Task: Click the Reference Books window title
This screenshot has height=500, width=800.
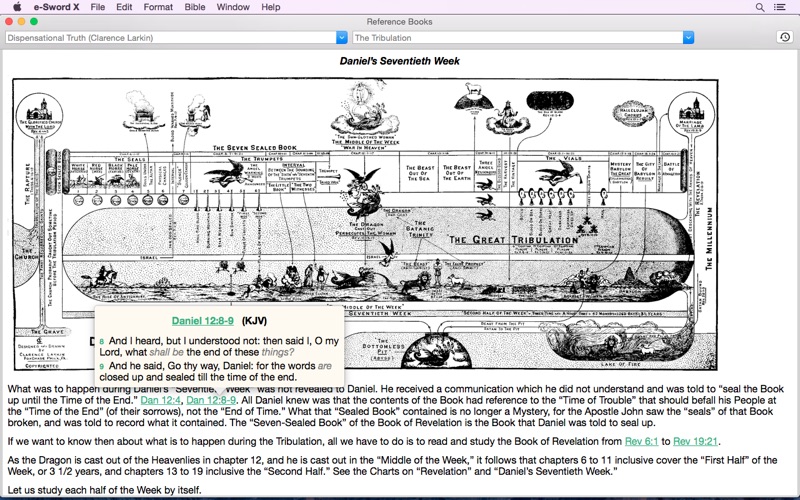Action: [x=399, y=22]
